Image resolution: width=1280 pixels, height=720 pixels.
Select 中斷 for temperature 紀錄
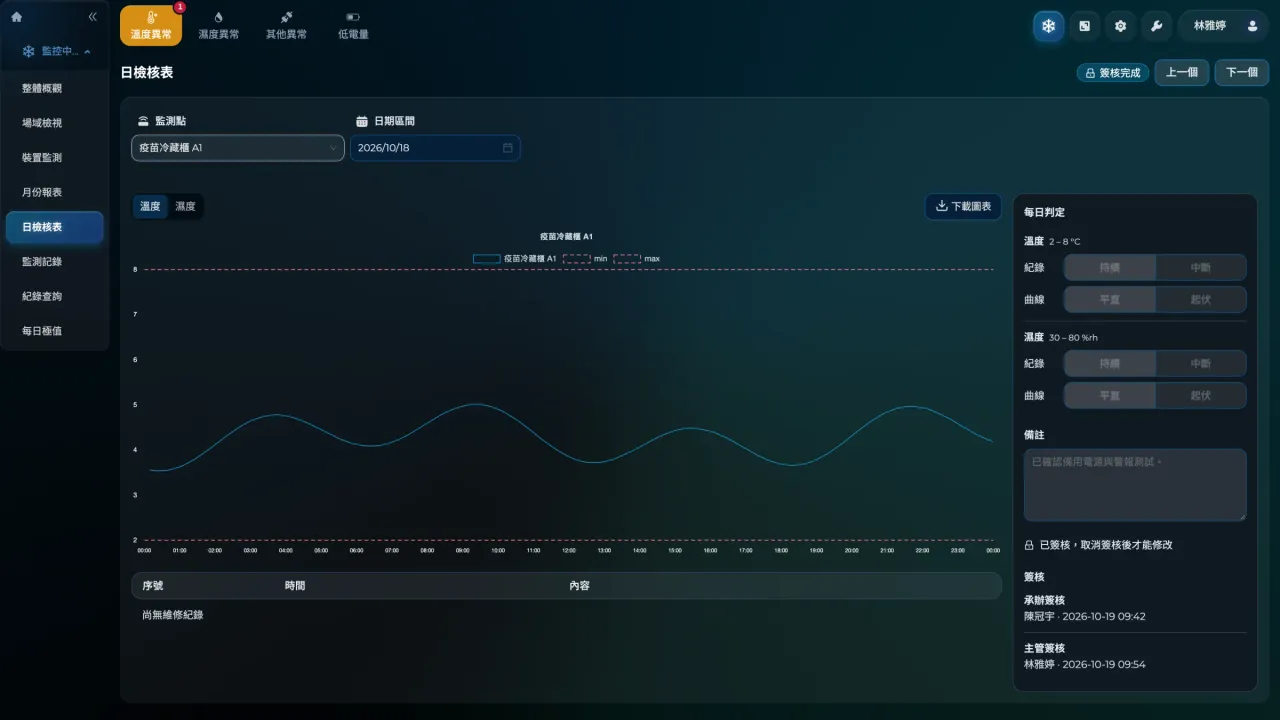[1201, 267]
